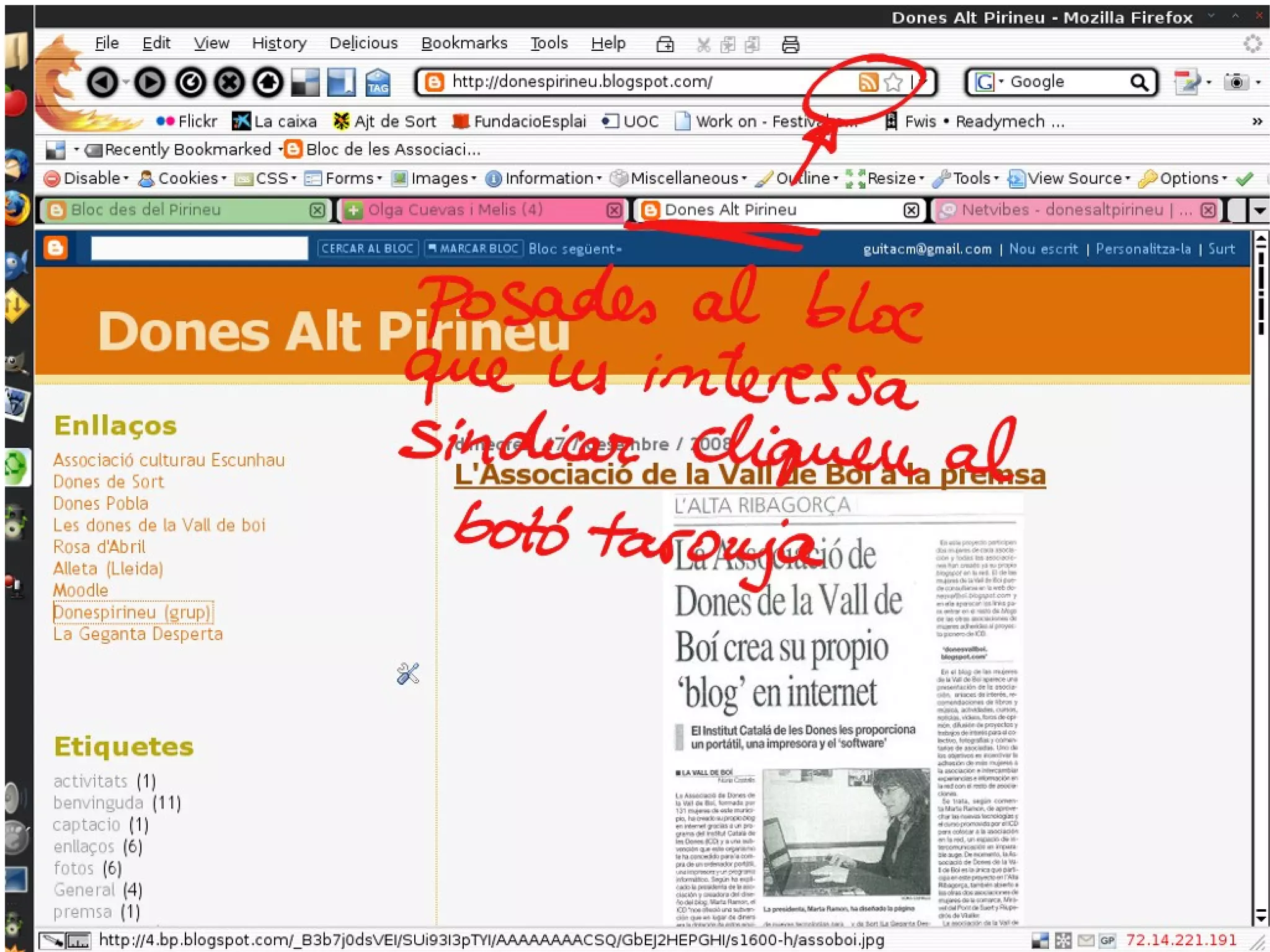The image size is (1270, 952).
Task: Open the tab list dropdown arrow
Action: tap(1259, 210)
